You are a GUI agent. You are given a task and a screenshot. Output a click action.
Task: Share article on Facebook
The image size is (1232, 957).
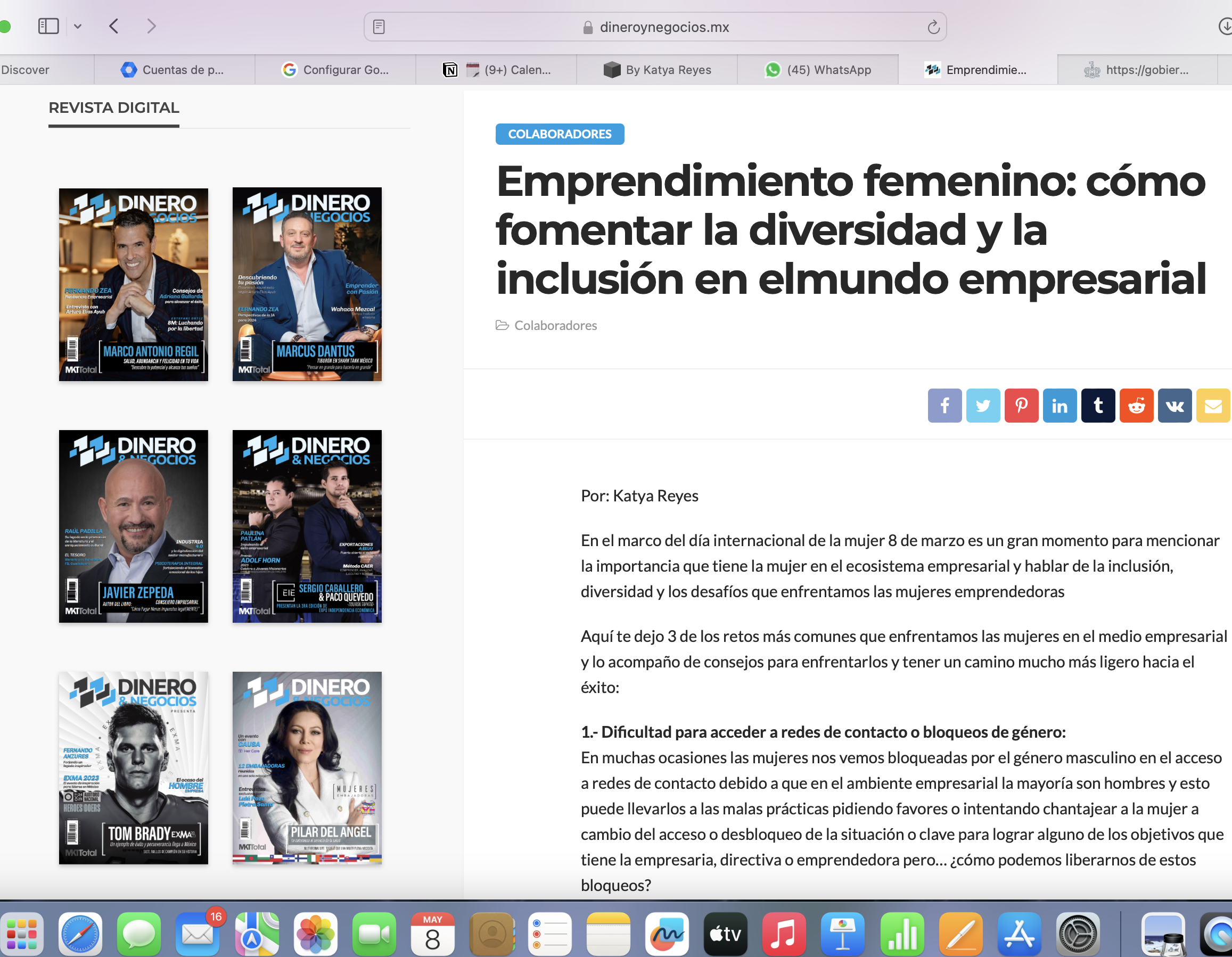click(x=944, y=406)
